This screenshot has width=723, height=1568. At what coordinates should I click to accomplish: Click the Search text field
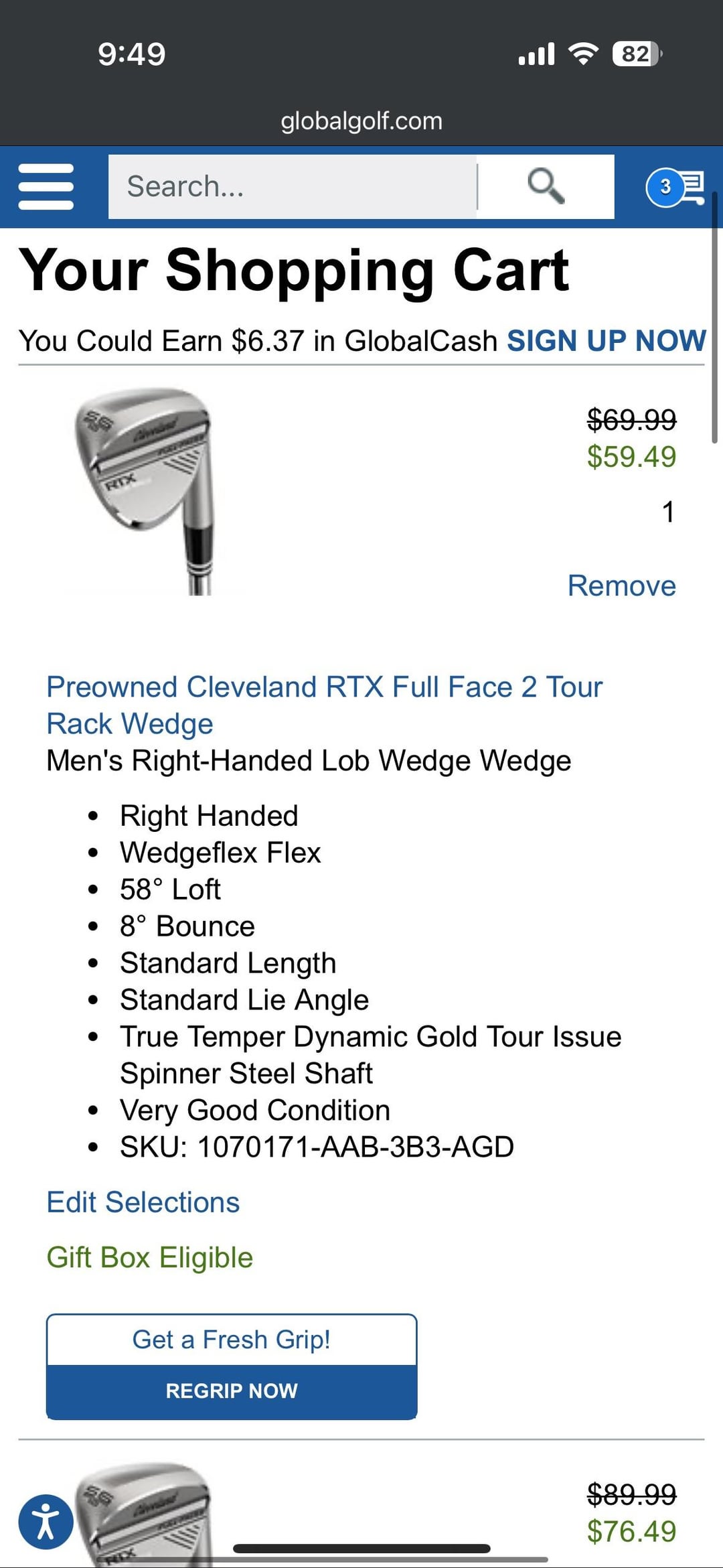coord(293,186)
